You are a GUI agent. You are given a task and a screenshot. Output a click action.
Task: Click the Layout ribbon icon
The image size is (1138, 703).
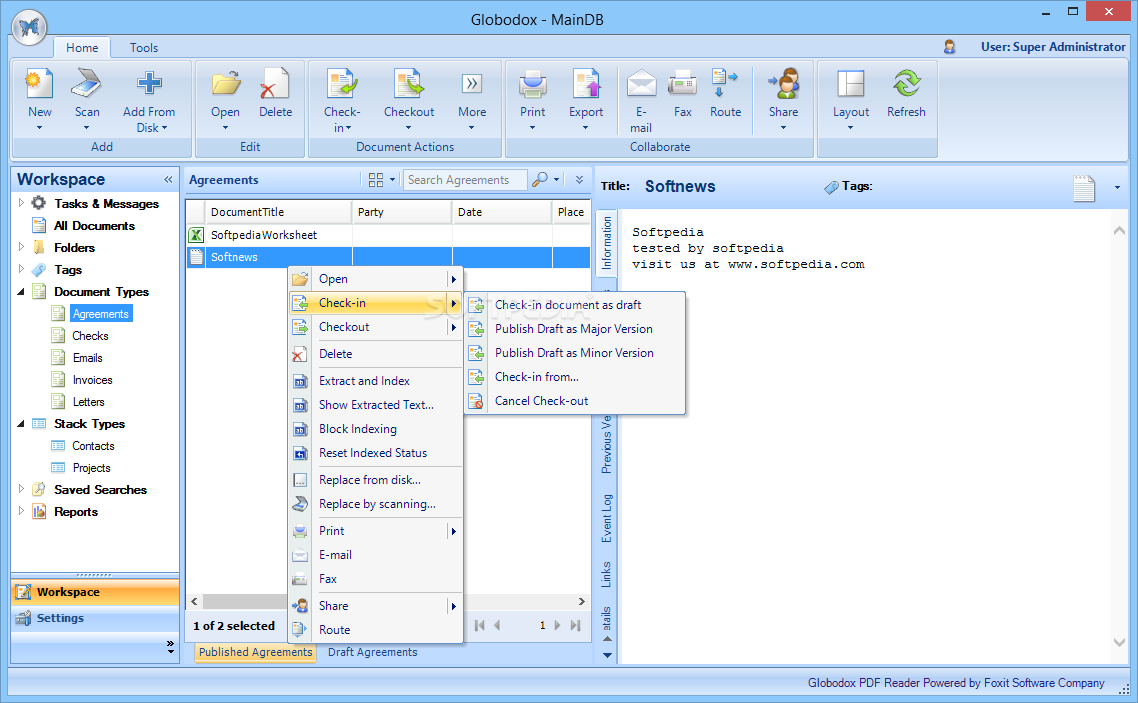(x=851, y=84)
